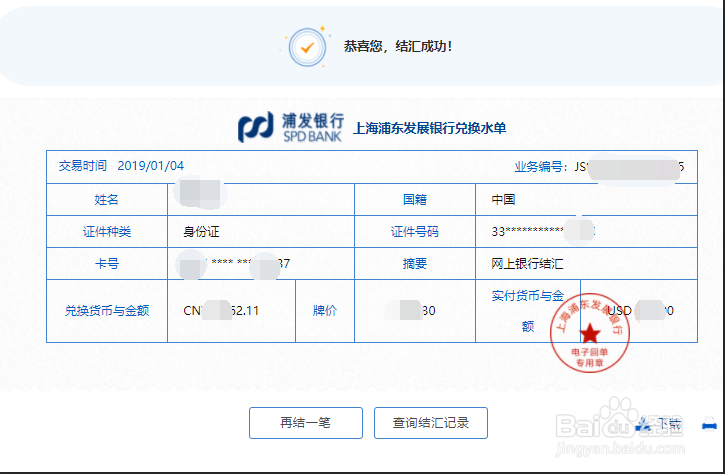
Task: Click the 牌价 label cell
Action: pos(325,311)
